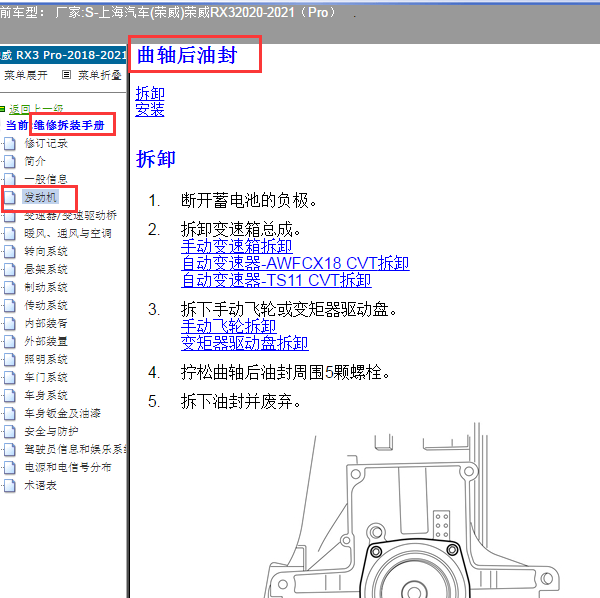Image resolution: width=600 pixels, height=598 pixels.
Task: Open 暖风、通风与空调 section
Action: coord(68,233)
